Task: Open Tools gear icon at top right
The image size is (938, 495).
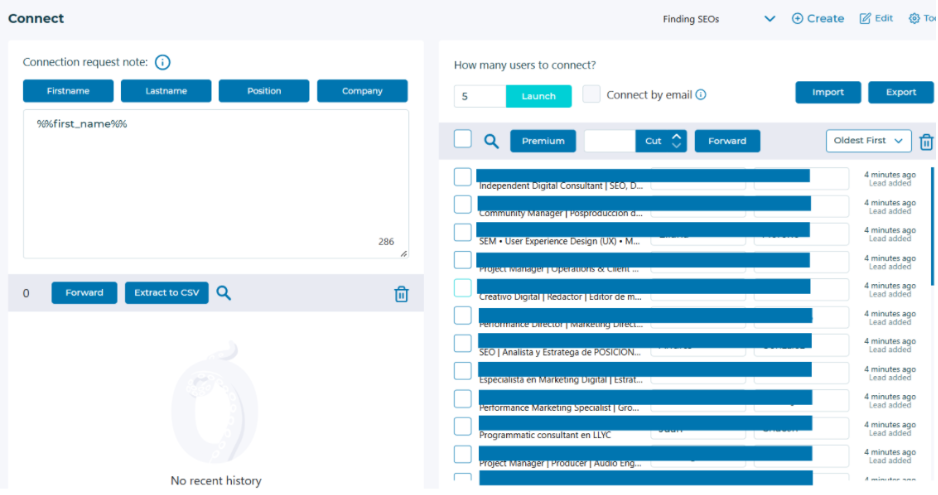Action: tap(914, 19)
